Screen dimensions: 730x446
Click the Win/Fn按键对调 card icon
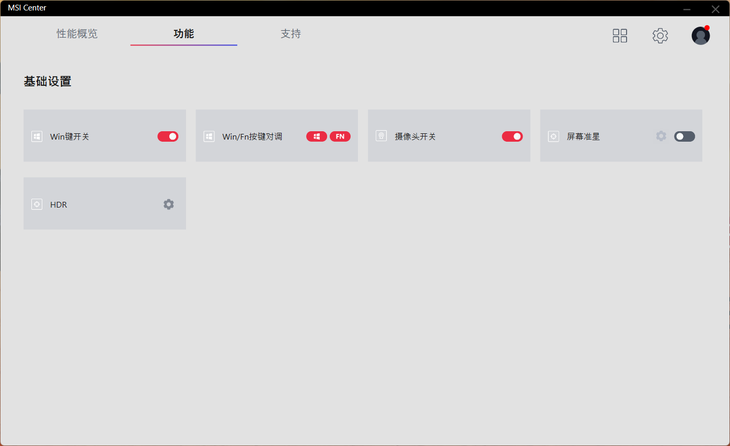[x=209, y=136]
